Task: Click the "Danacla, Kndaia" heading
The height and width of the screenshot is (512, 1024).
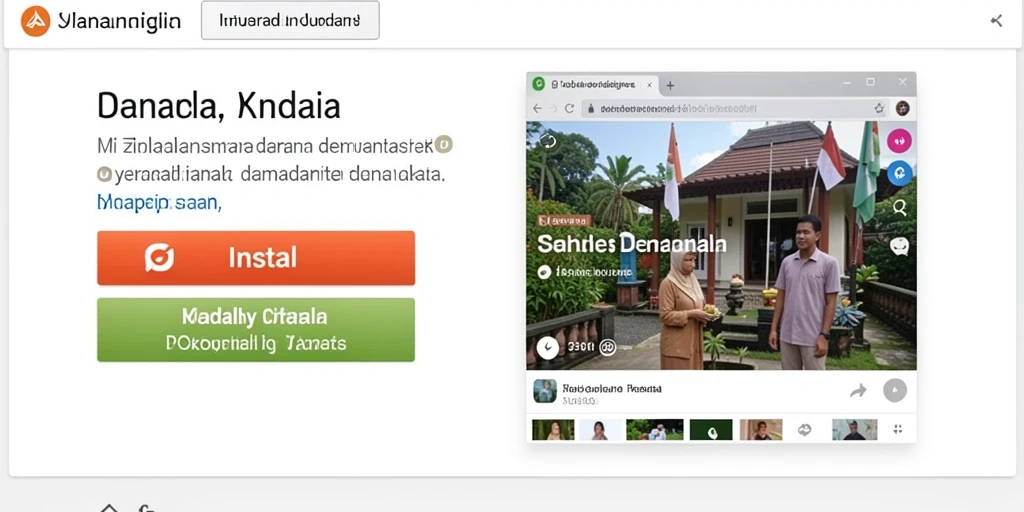Action: coord(219,105)
